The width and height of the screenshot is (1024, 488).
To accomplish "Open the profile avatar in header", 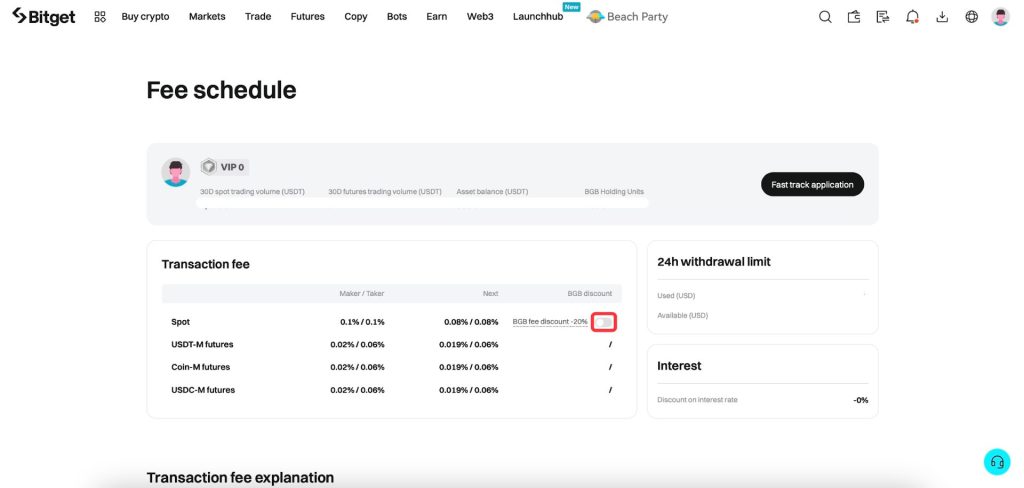I will point(1000,17).
